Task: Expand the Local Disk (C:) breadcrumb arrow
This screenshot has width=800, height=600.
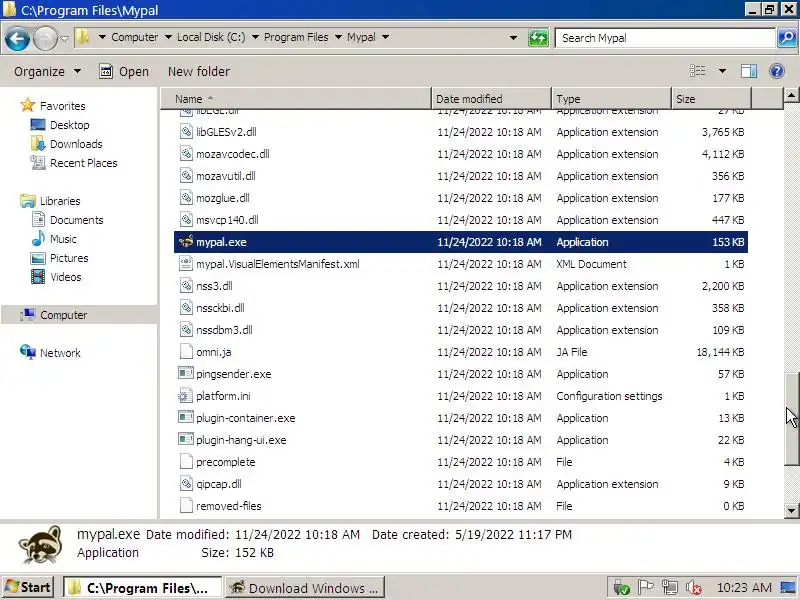Action: [255, 37]
